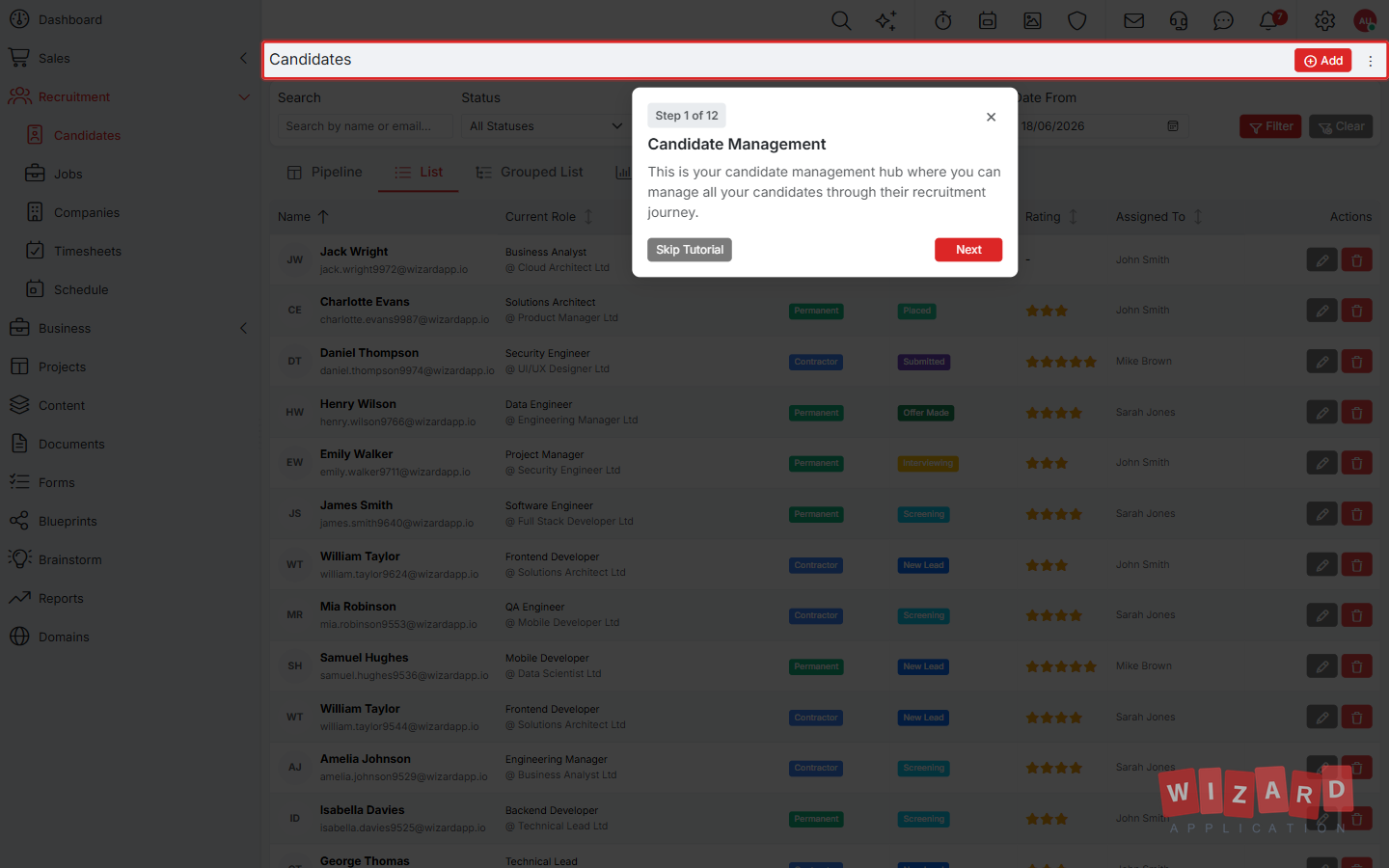Click Charlotte Evans' Placed badge
1389x868 pixels.
pyautogui.click(x=917, y=311)
